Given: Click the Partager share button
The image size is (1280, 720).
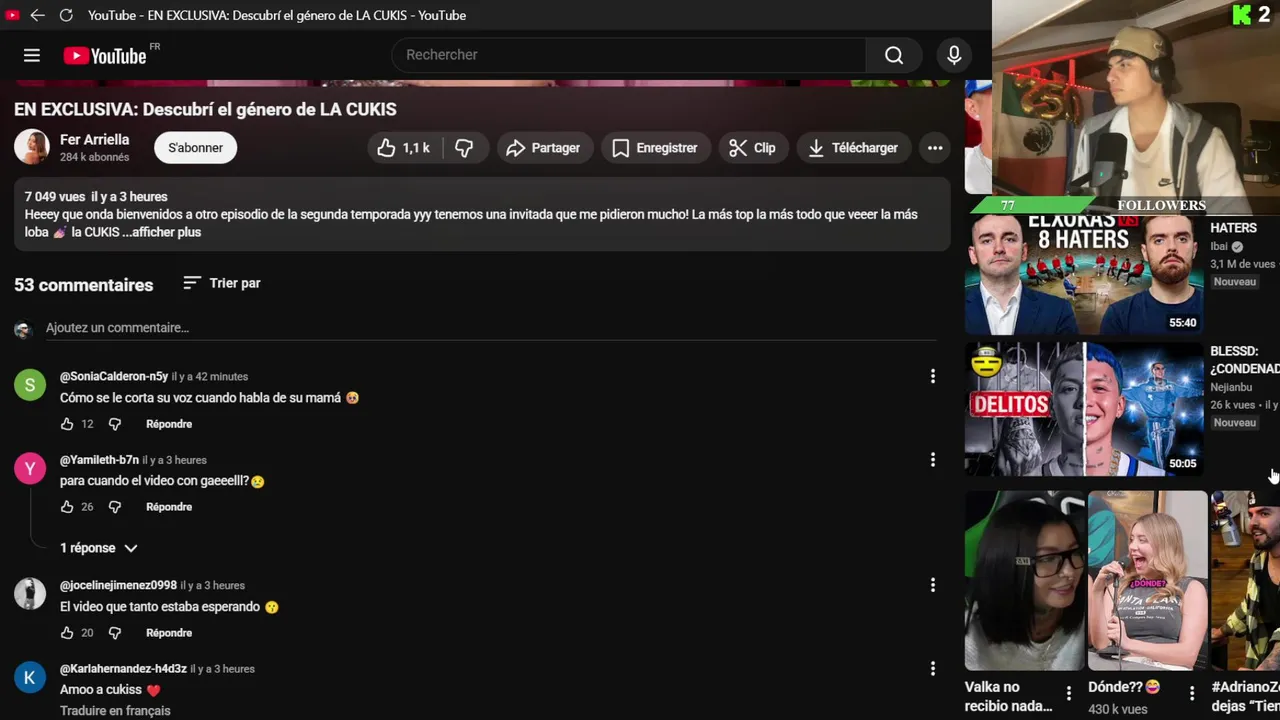Looking at the screenshot, I should click(543, 148).
